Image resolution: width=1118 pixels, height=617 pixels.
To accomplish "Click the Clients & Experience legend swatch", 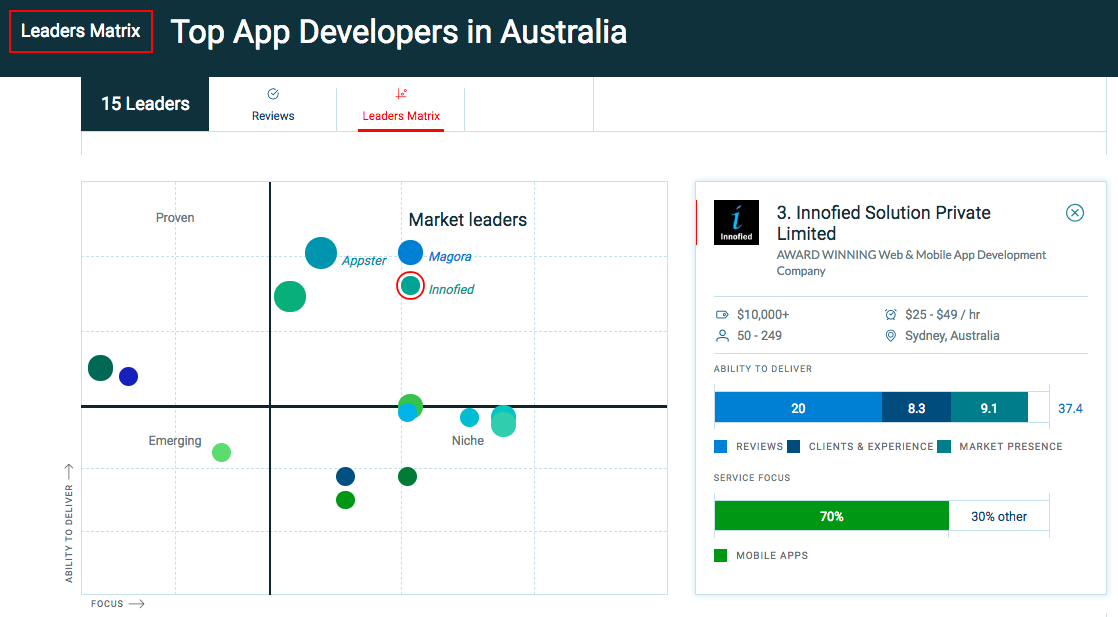I will pos(794,447).
